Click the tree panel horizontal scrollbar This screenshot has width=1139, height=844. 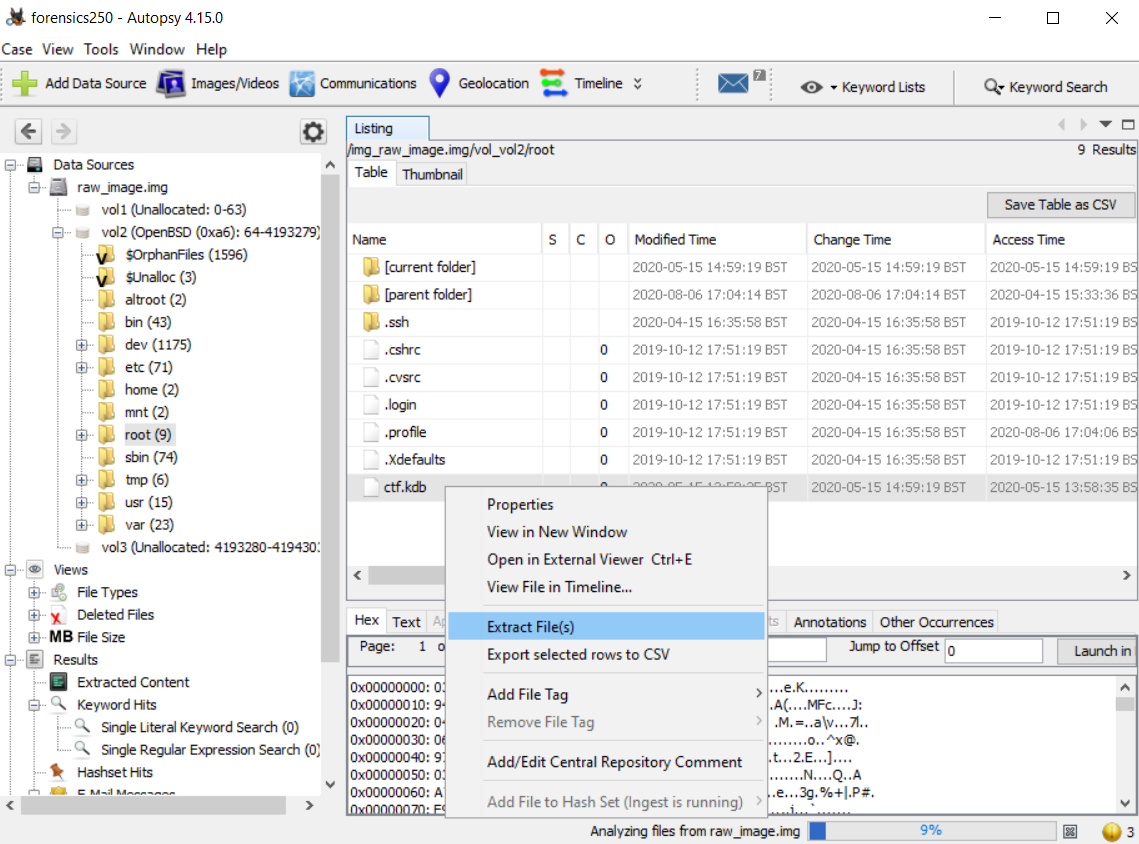[x=153, y=806]
